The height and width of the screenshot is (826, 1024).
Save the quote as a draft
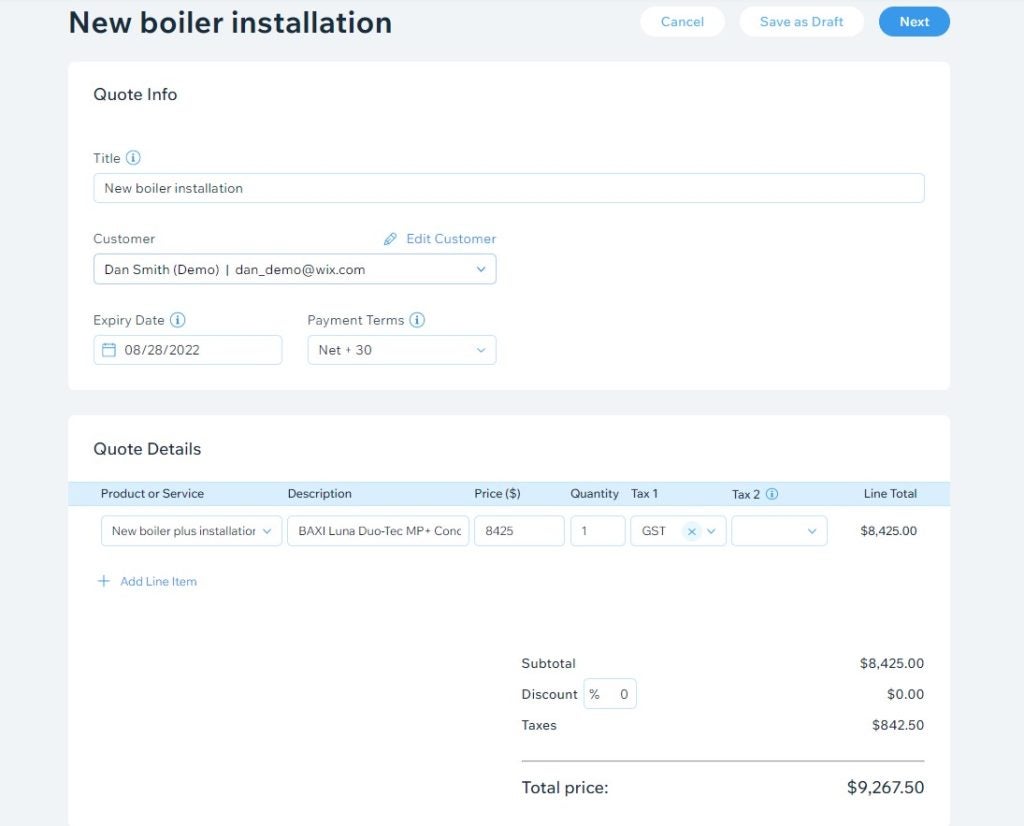801,21
